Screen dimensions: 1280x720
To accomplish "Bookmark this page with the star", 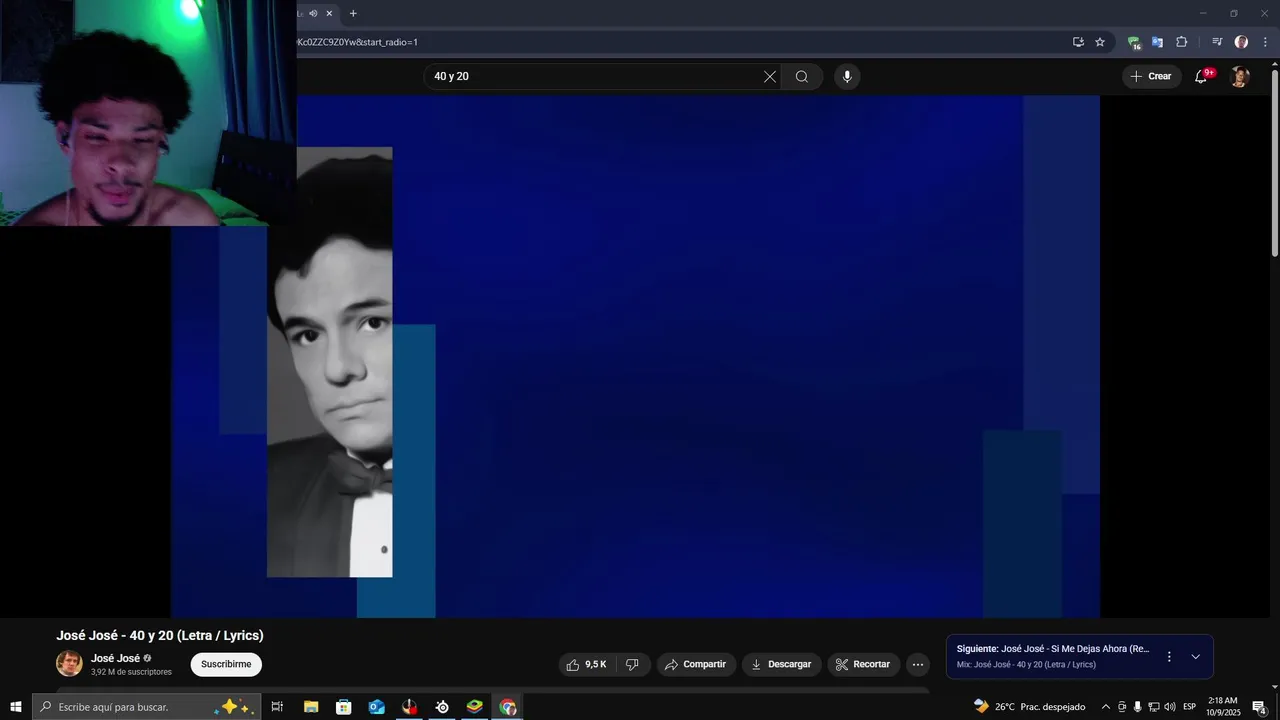I will click(x=1100, y=42).
